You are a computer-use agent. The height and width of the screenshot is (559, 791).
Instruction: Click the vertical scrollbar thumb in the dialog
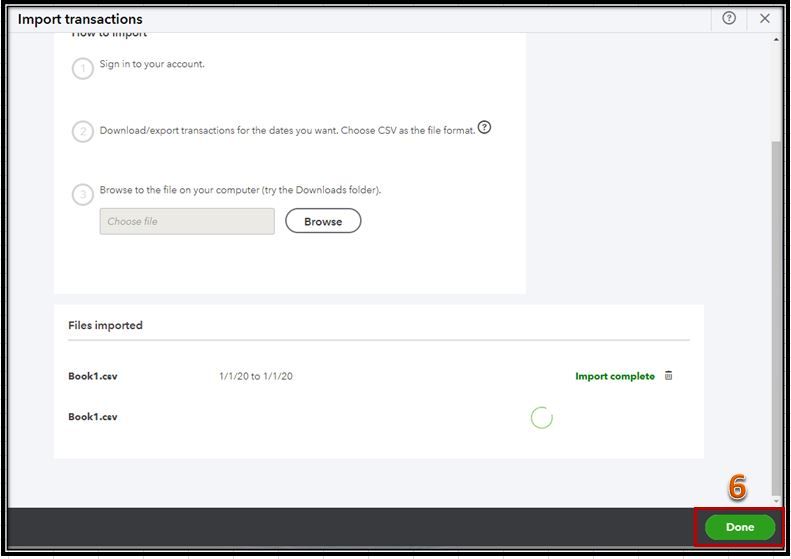[776, 318]
